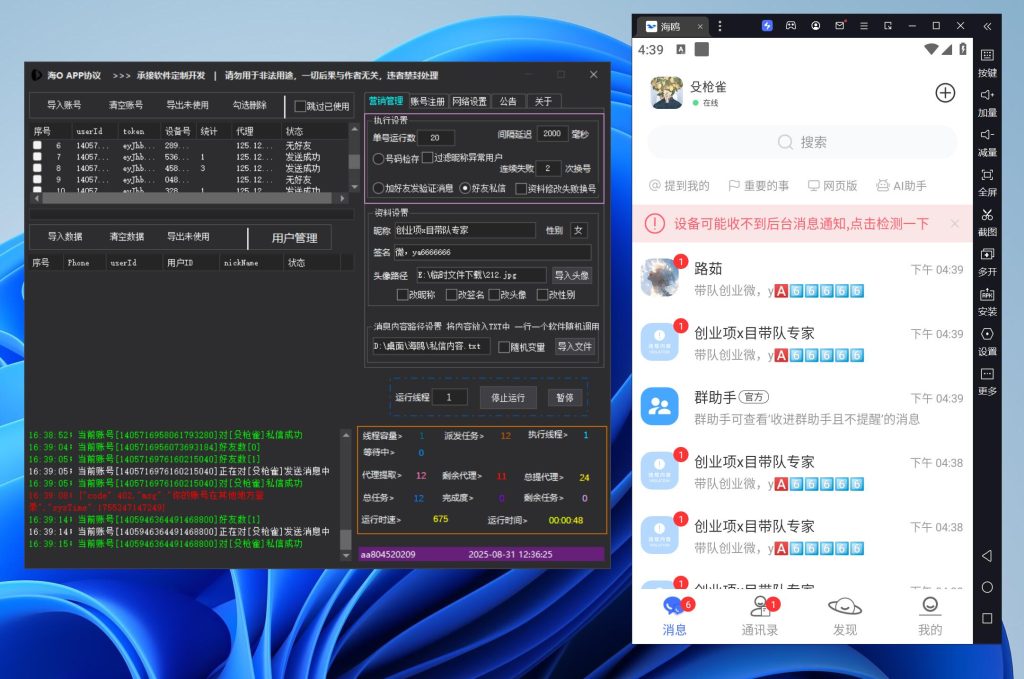Collapse the emulator sidebar with the double chevron
The height and width of the screenshot is (679, 1024).
(987, 26)
